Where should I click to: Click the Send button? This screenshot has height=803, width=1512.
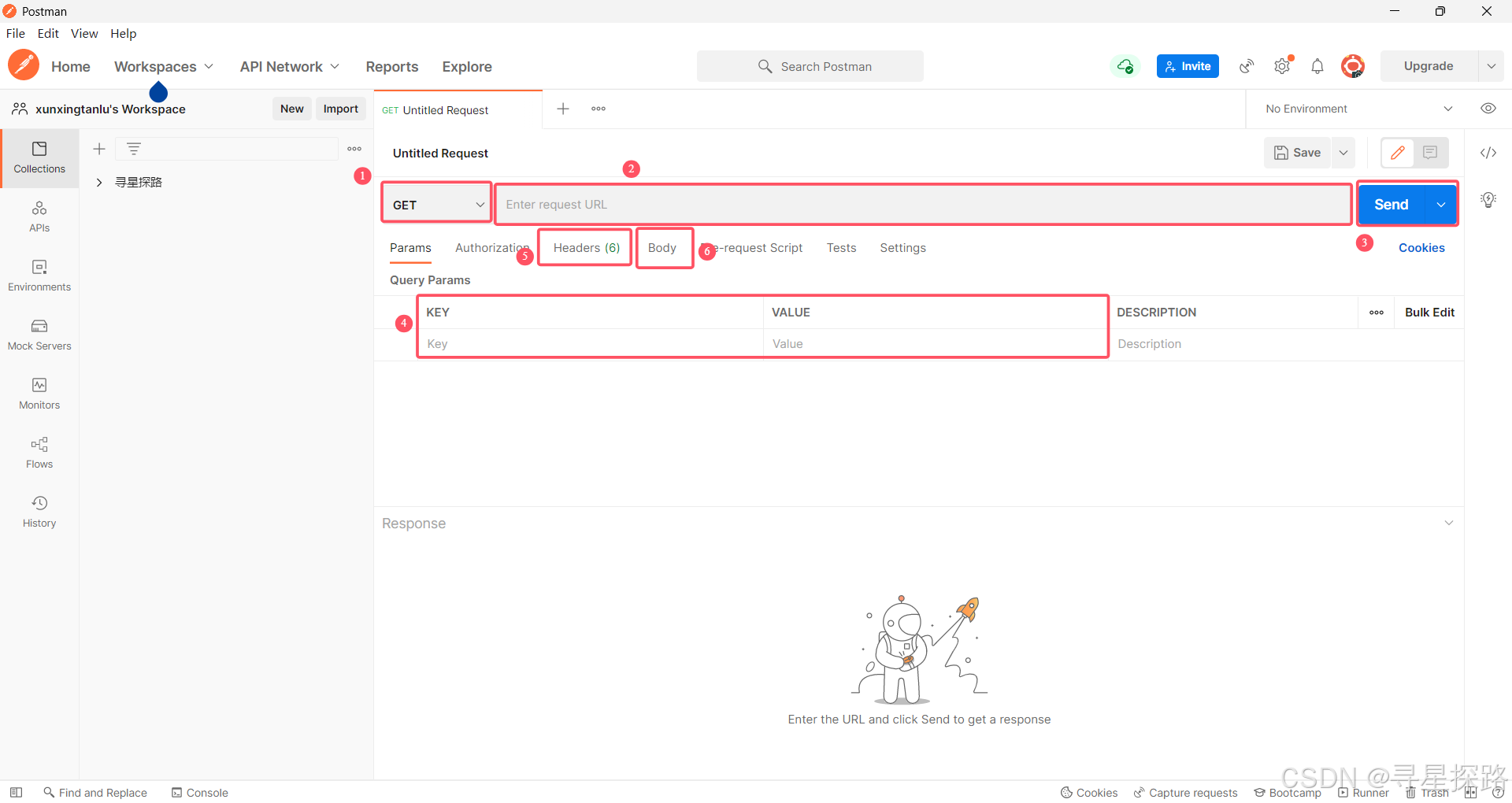1392,205
